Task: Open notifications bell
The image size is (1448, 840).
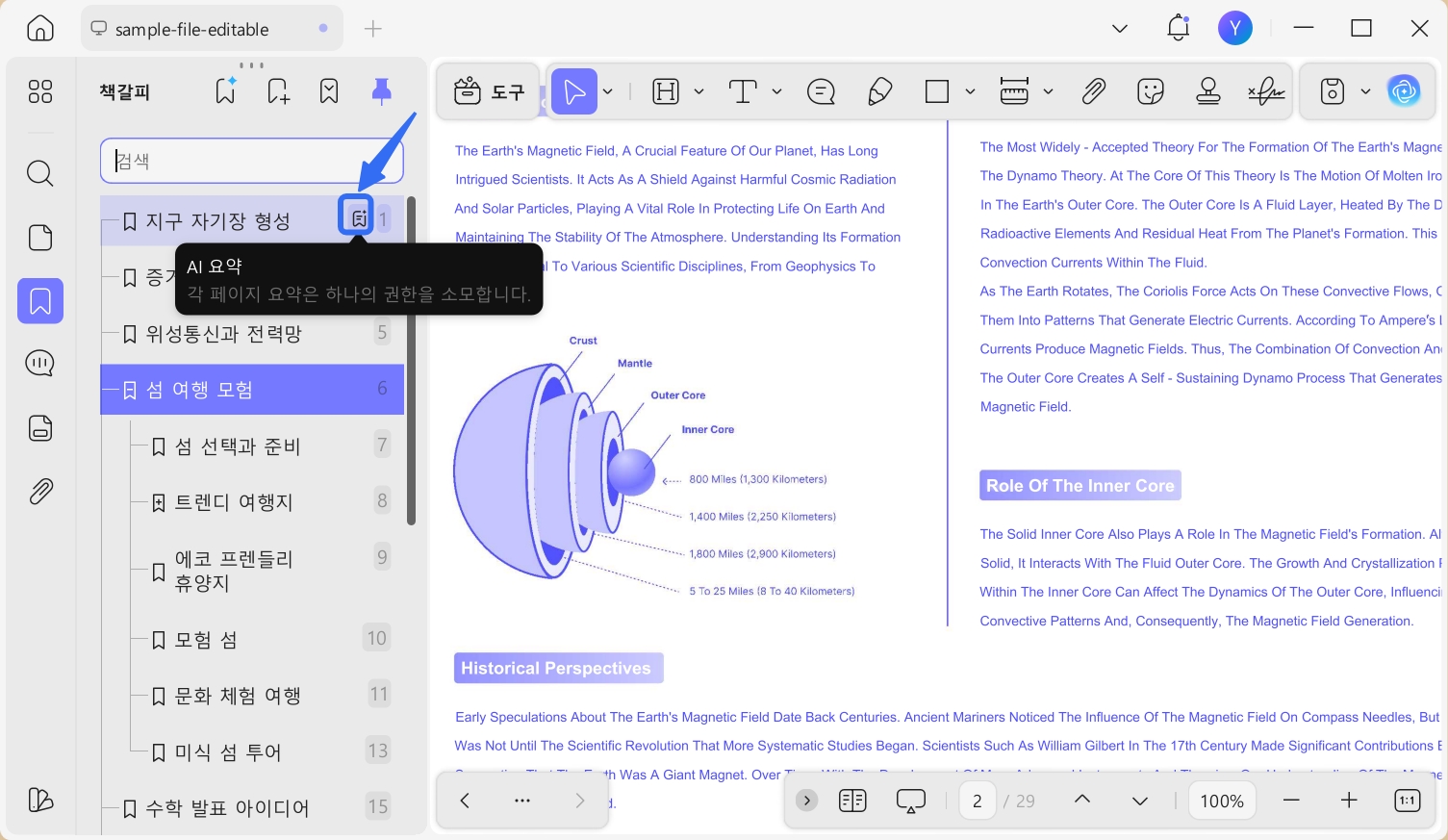Action: (x=1179, y=28)
